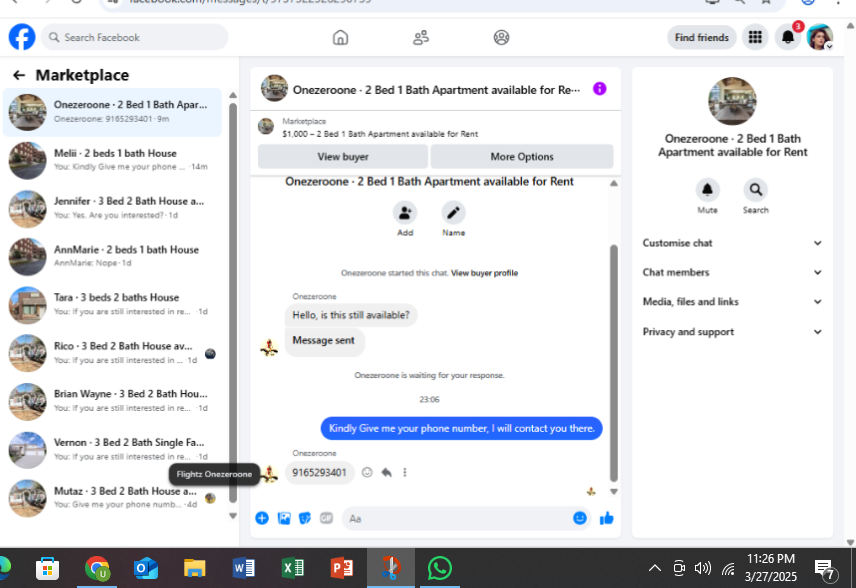Open more options for 9165293401 message

(405, 472)
